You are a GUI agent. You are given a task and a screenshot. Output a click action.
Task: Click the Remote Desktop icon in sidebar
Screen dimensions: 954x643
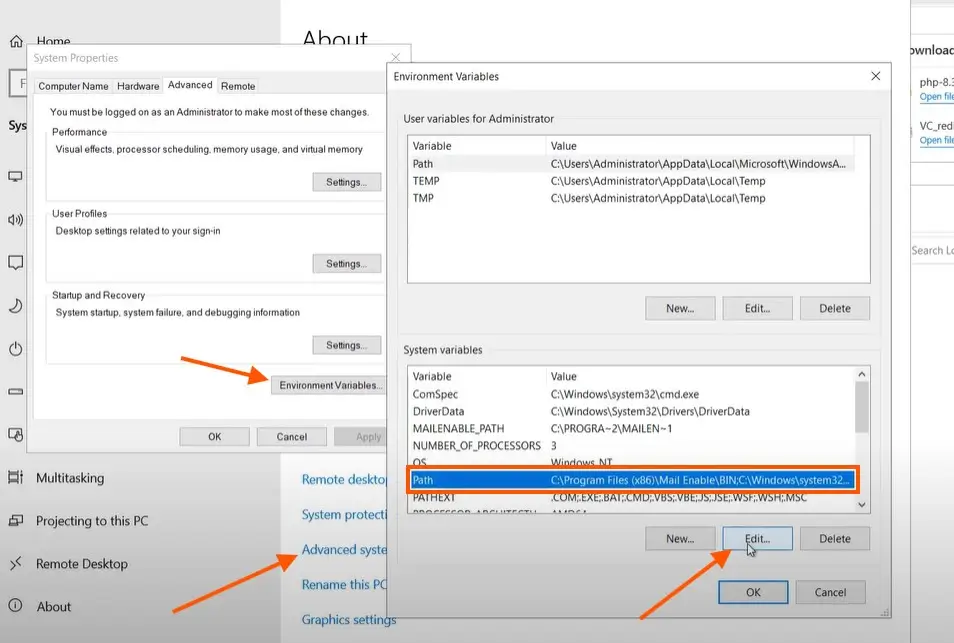coord(15,563)
